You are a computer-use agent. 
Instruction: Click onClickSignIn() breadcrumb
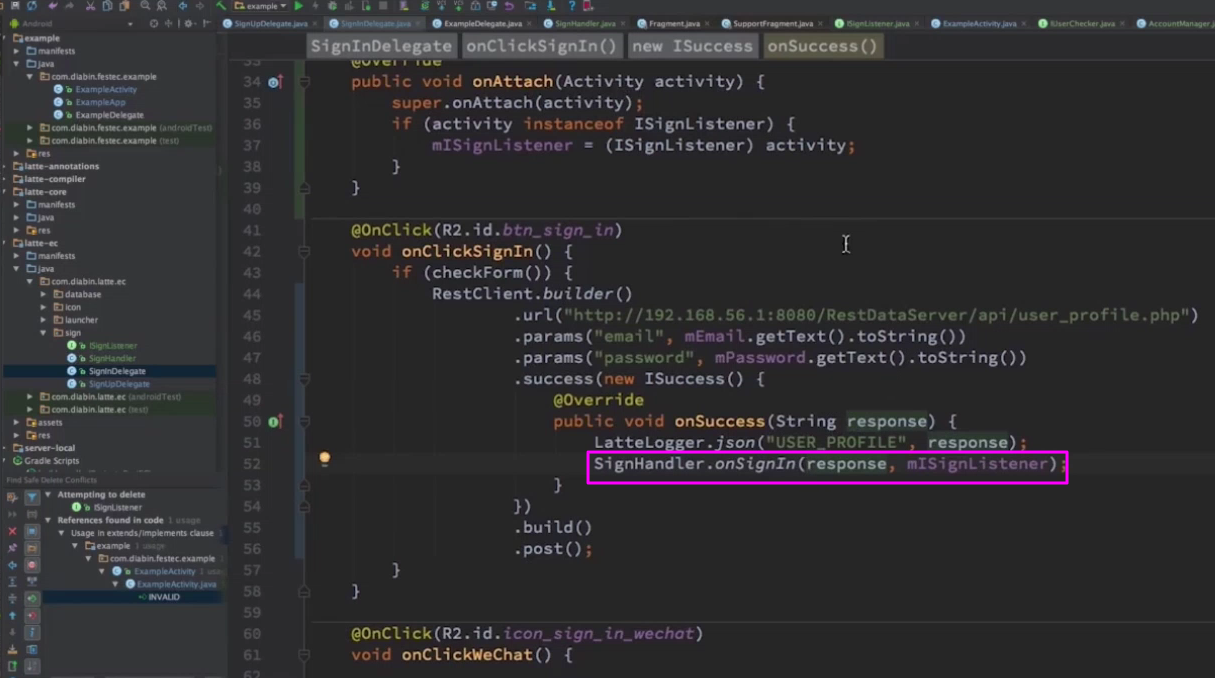(541, 46)
